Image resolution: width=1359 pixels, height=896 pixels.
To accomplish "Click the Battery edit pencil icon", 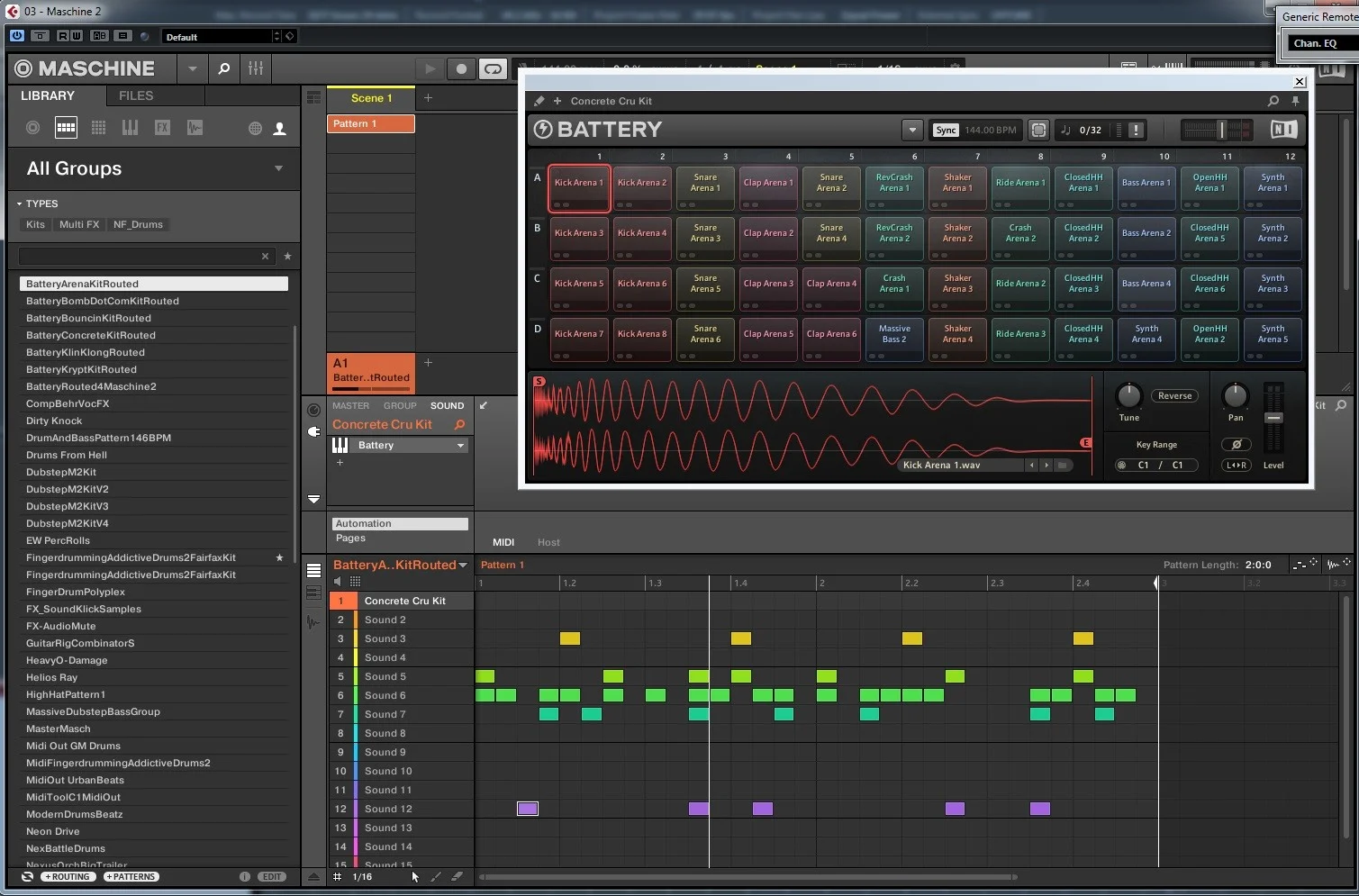I will [x=539, y=101].
